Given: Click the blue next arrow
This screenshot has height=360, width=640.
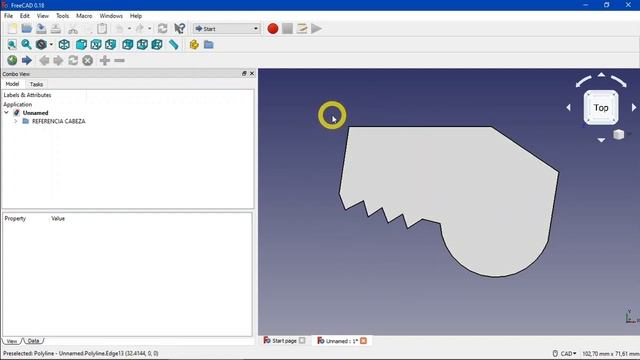Looking at the screenshot, I should coord(27,60).
